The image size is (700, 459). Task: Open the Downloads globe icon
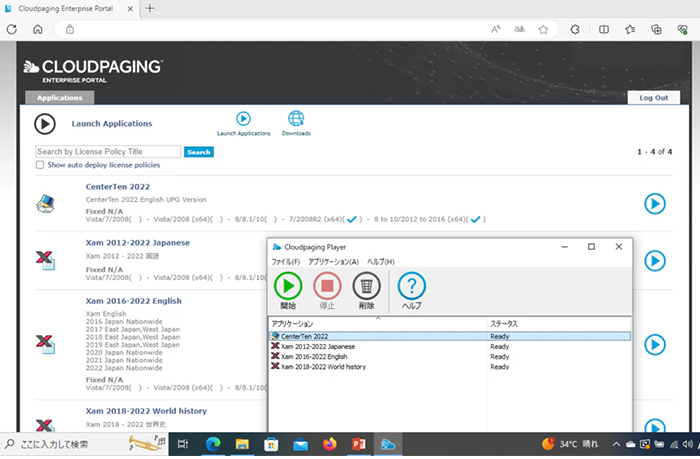tap(296, 119)
